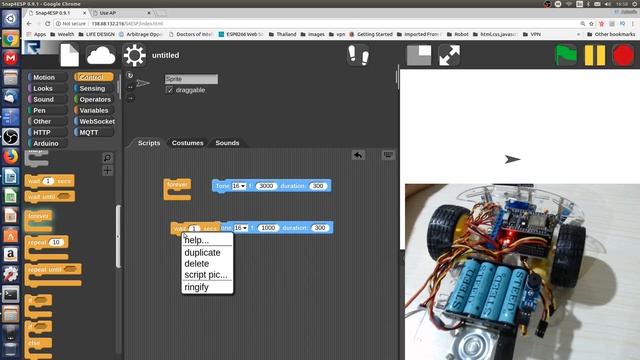This screenshot has width=640, height=360.
Task: Toggle single stepping footprints icon
Action: click(358, 55)
